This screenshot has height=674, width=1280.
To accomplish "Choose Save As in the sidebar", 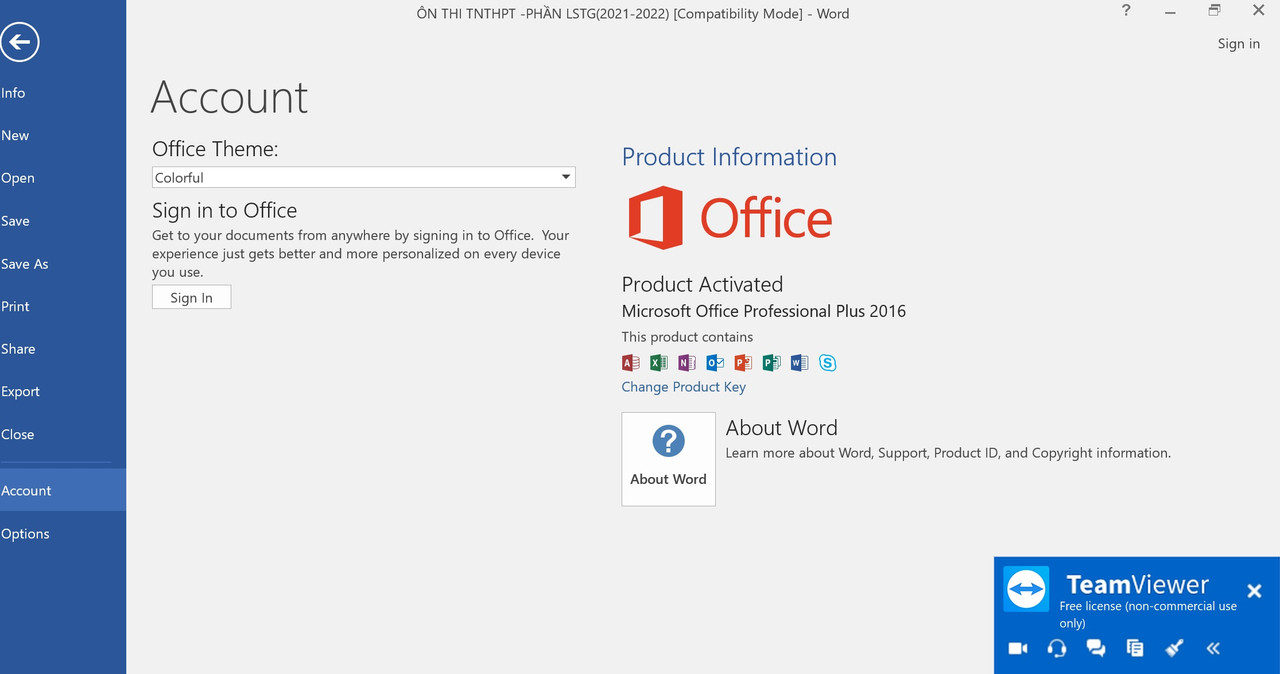I will click(x=63, y=264).
